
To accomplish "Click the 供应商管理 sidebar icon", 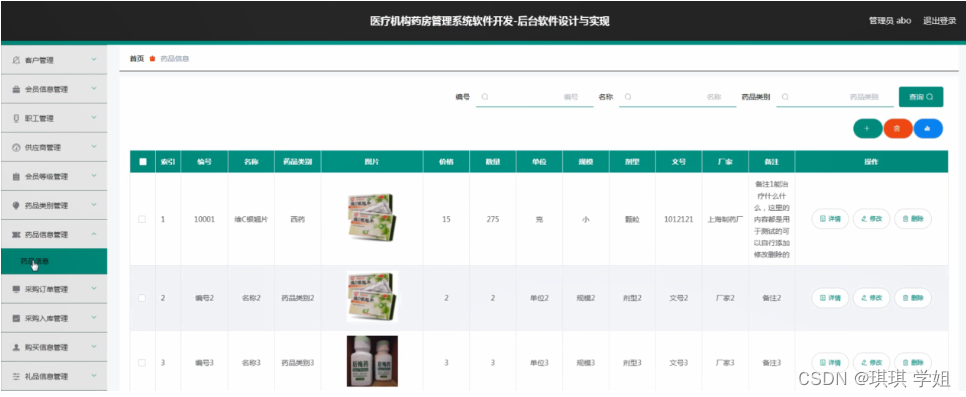I will click(16, 147).
